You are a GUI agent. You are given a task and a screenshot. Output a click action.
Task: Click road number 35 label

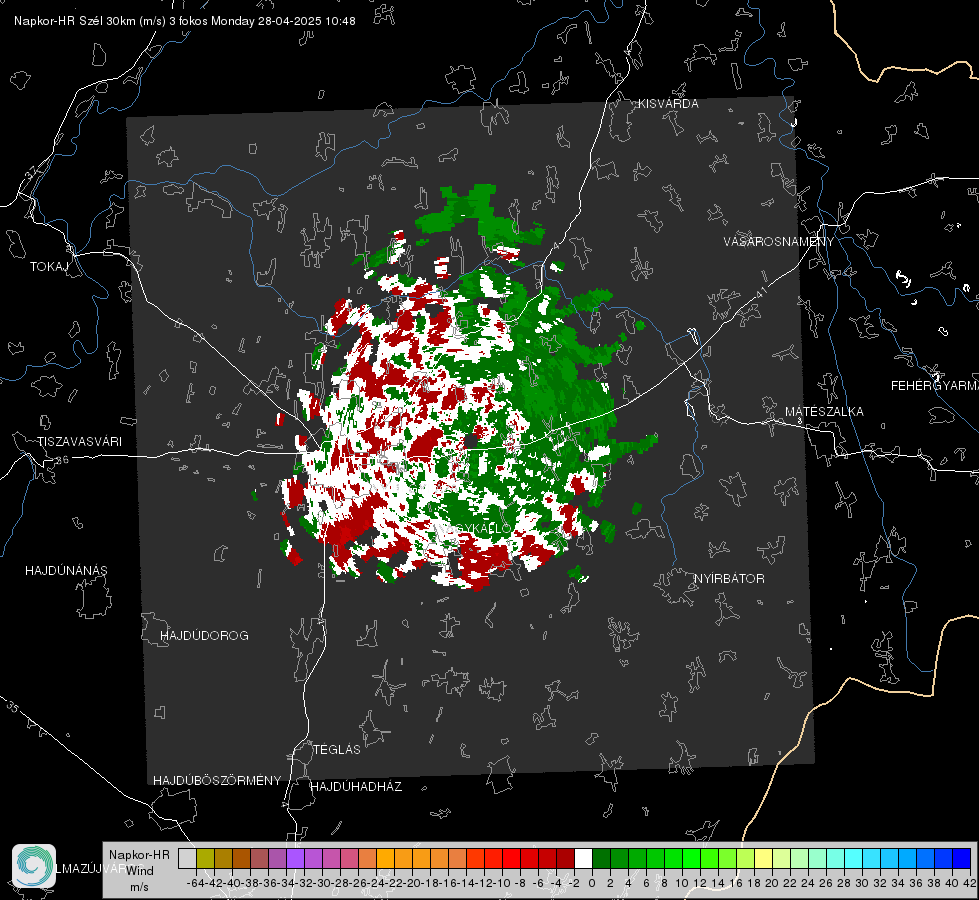(14, 706)
